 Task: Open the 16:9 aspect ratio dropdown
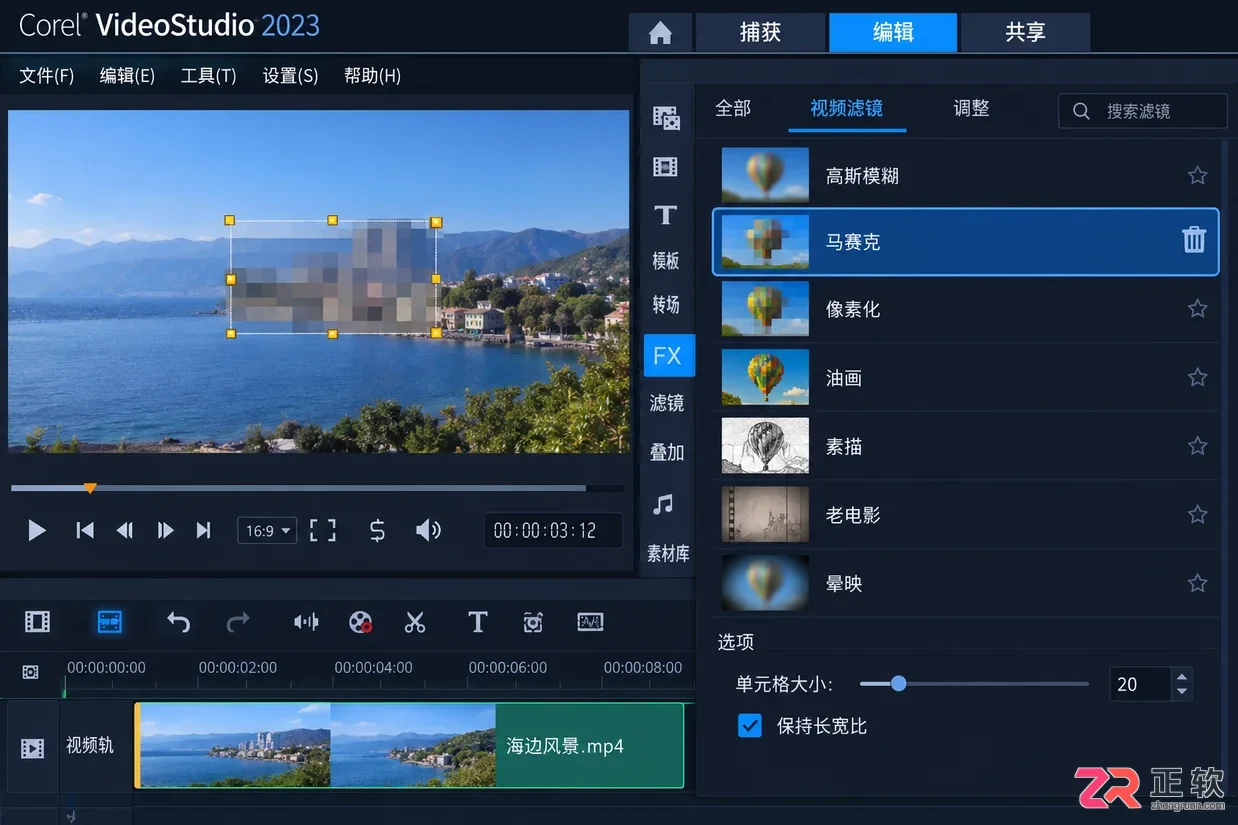coord(267,531)
